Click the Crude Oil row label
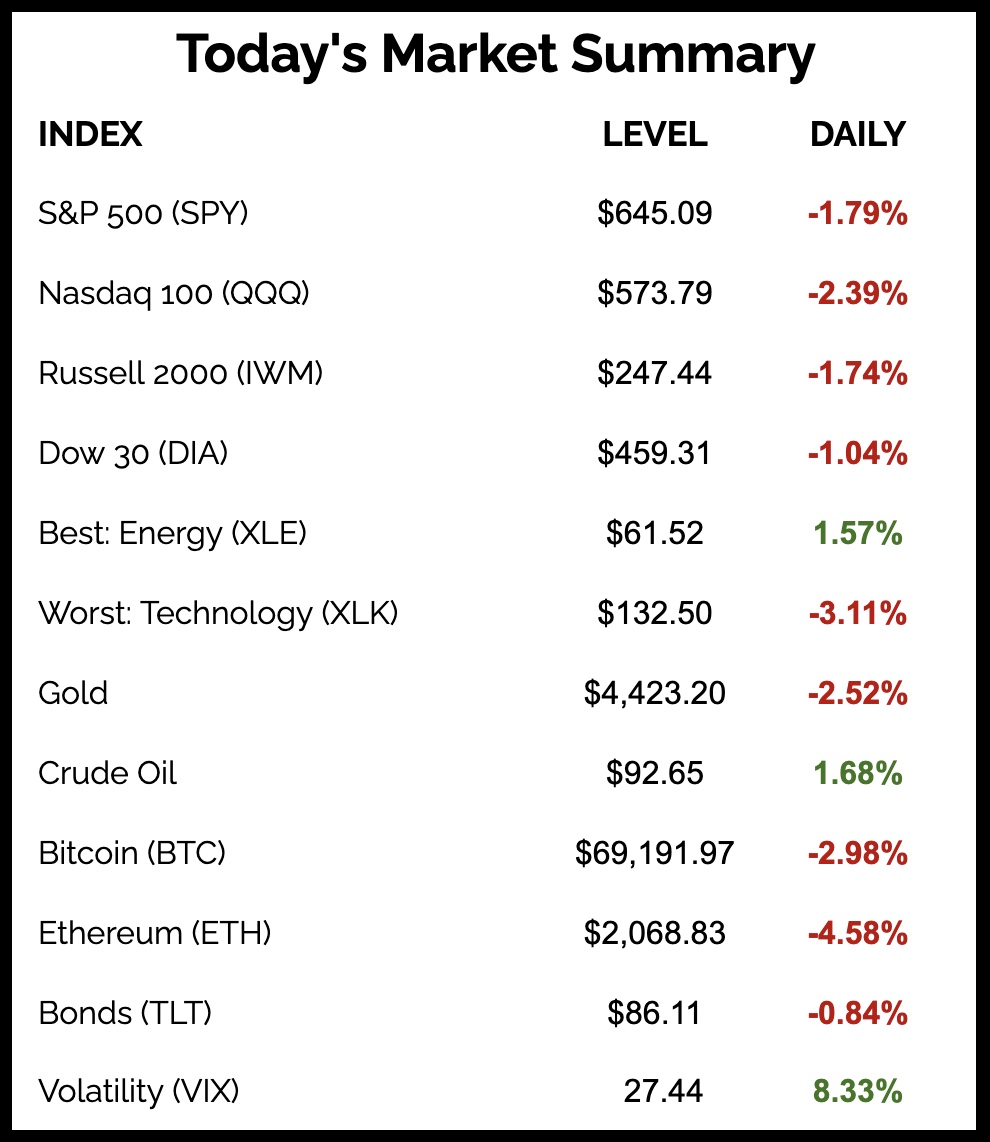 coord(108,773)
